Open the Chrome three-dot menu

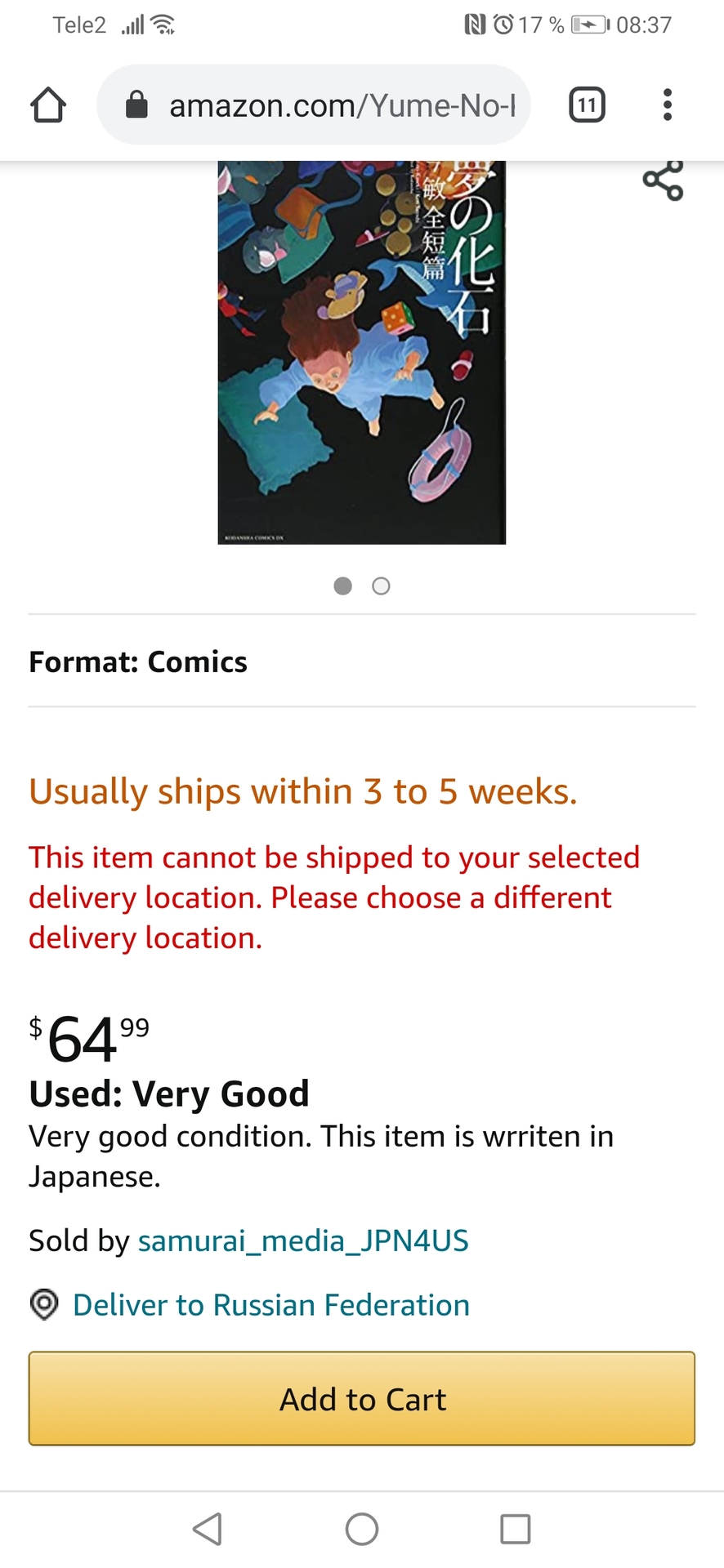pyautogui.click(x=668, y=105)
